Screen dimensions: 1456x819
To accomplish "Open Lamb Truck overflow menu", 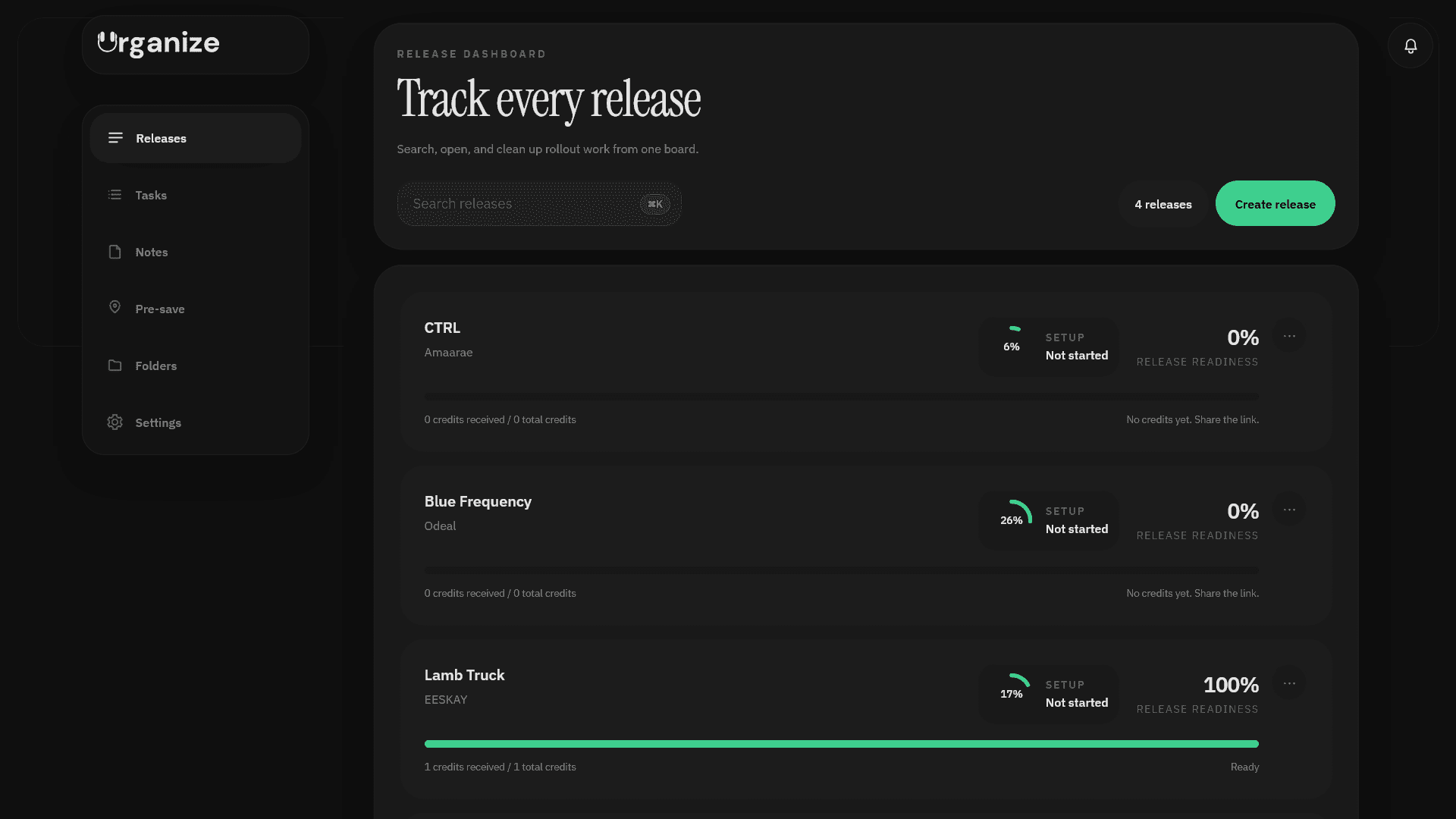I will pos(1290,683).
